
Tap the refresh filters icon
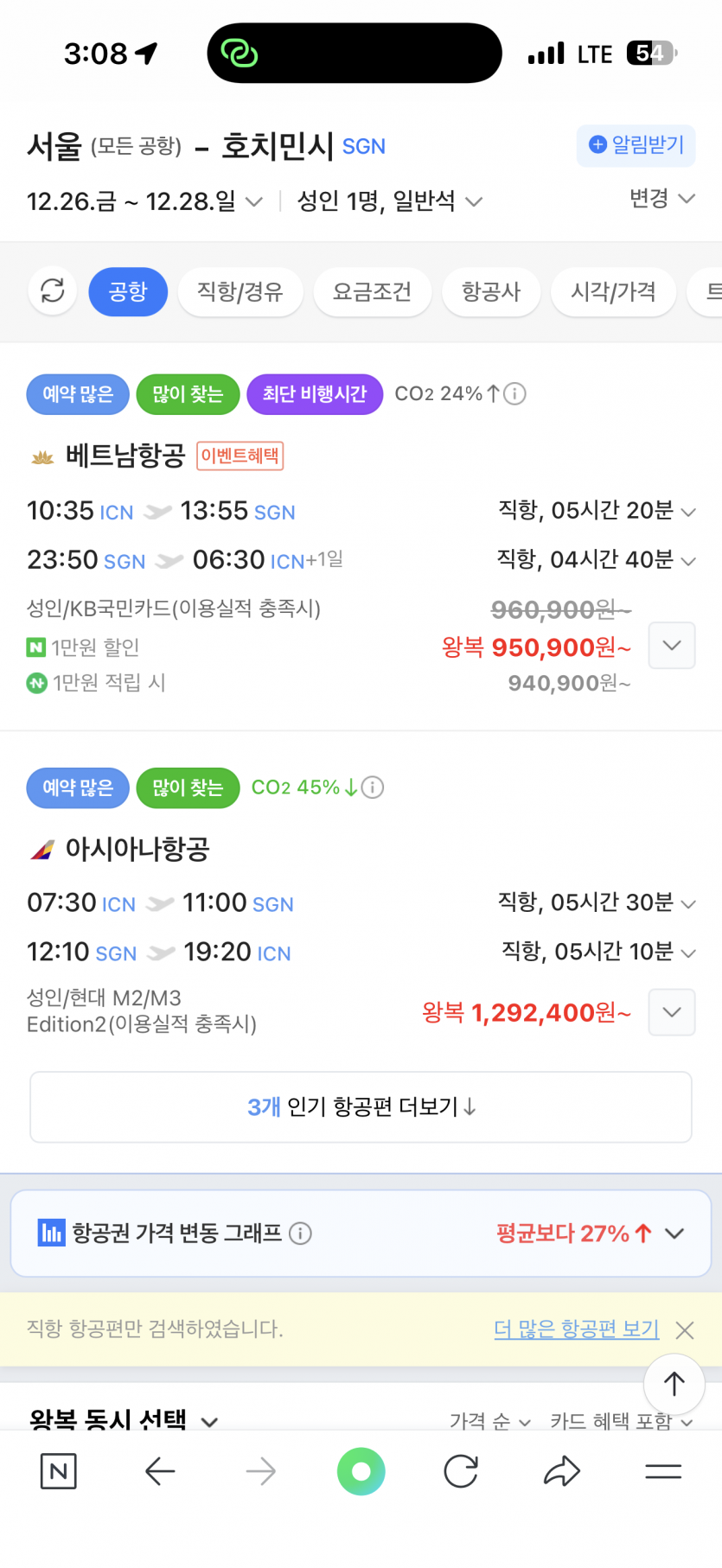point(53,291)
